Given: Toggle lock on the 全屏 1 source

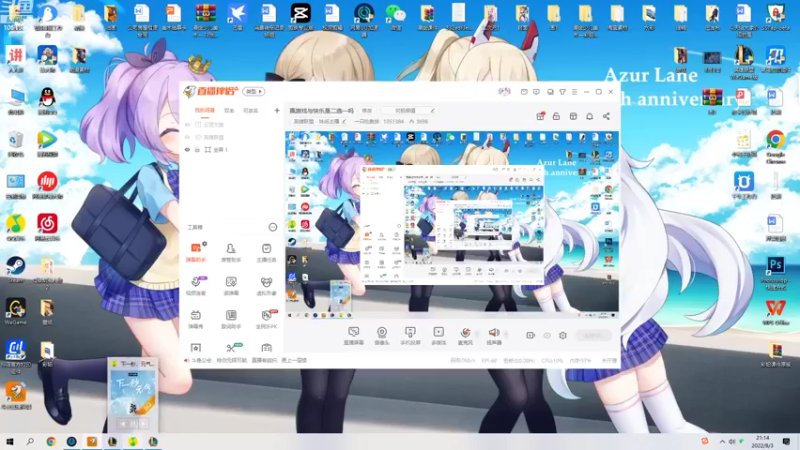Looking at the screenshot, I should (197, 149).
